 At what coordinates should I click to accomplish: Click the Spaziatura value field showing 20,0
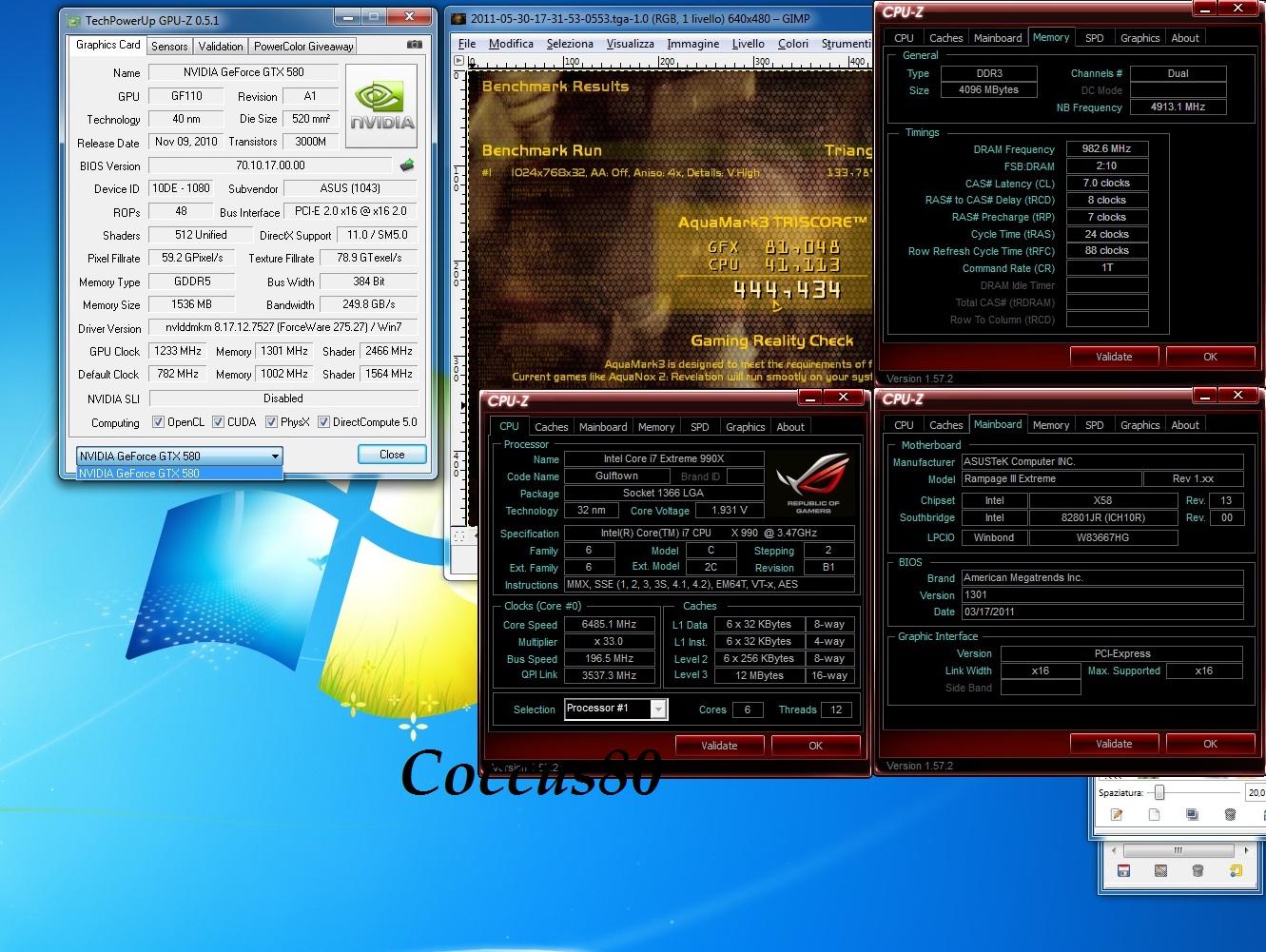point(1255,792)
